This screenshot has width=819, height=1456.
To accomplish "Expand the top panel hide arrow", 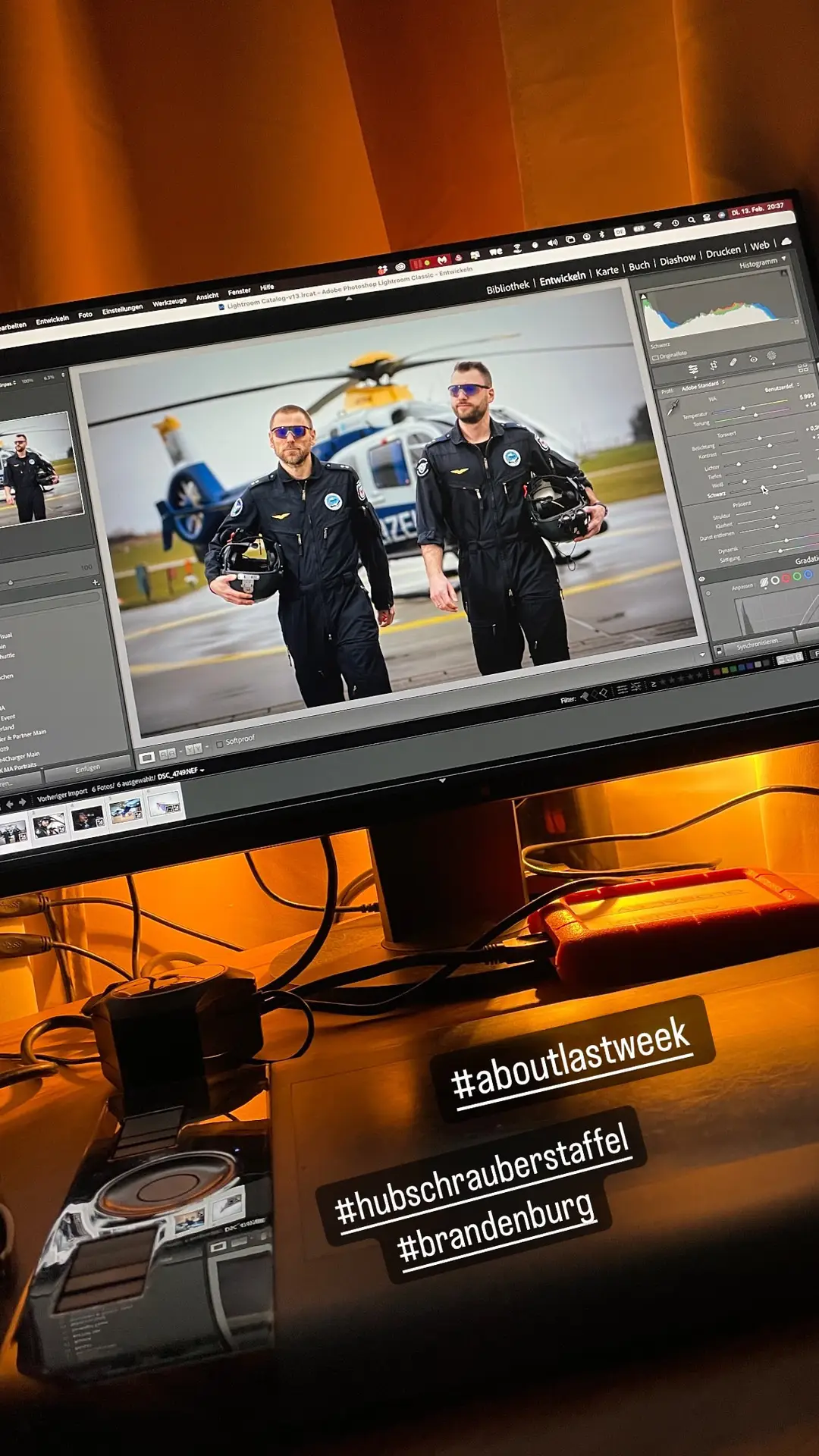I will [349, 299].
